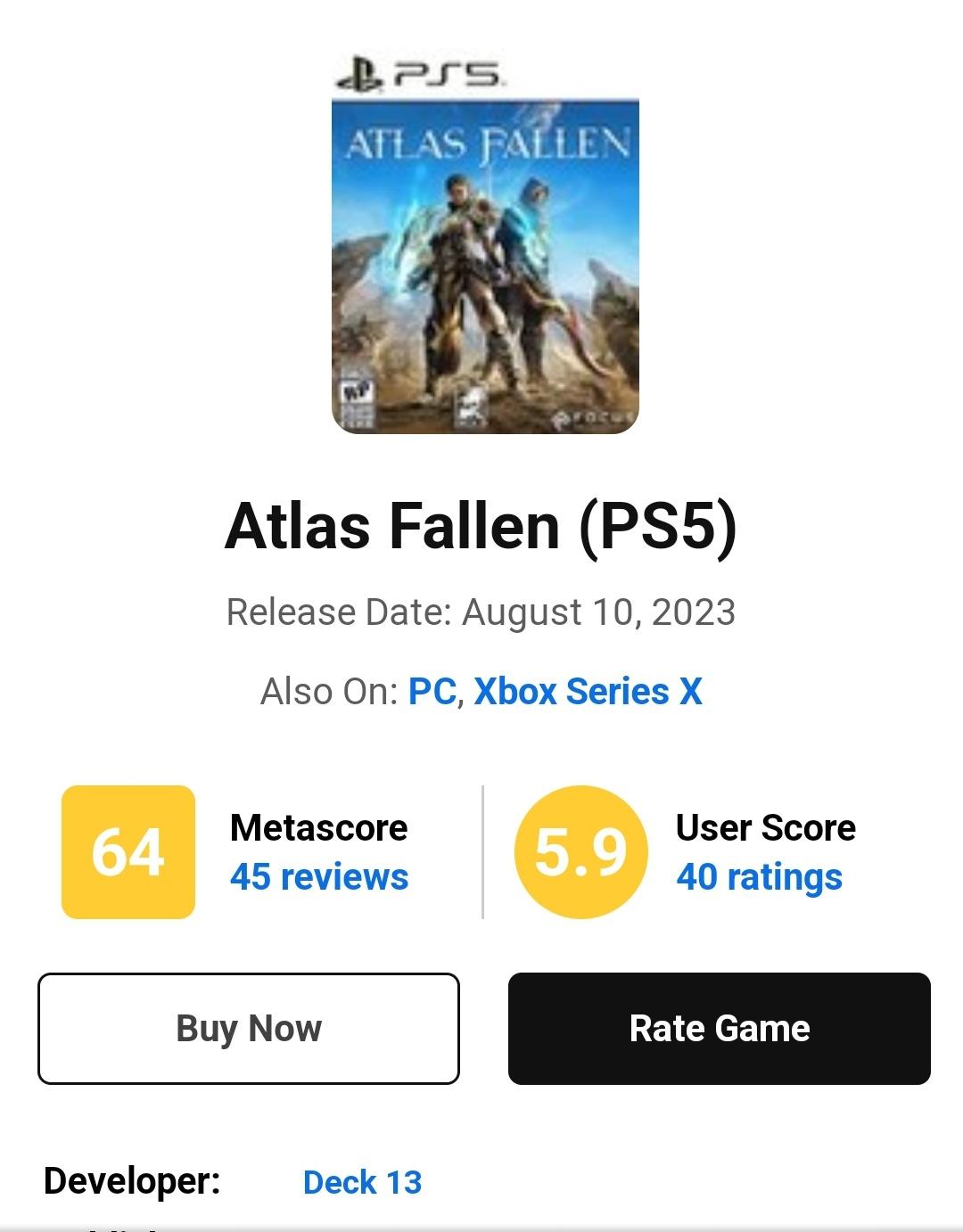This screenshot has height=1232, width=963.
Task: Click the Atlas Fallen logo text on cover art
Action: (486, 143)
